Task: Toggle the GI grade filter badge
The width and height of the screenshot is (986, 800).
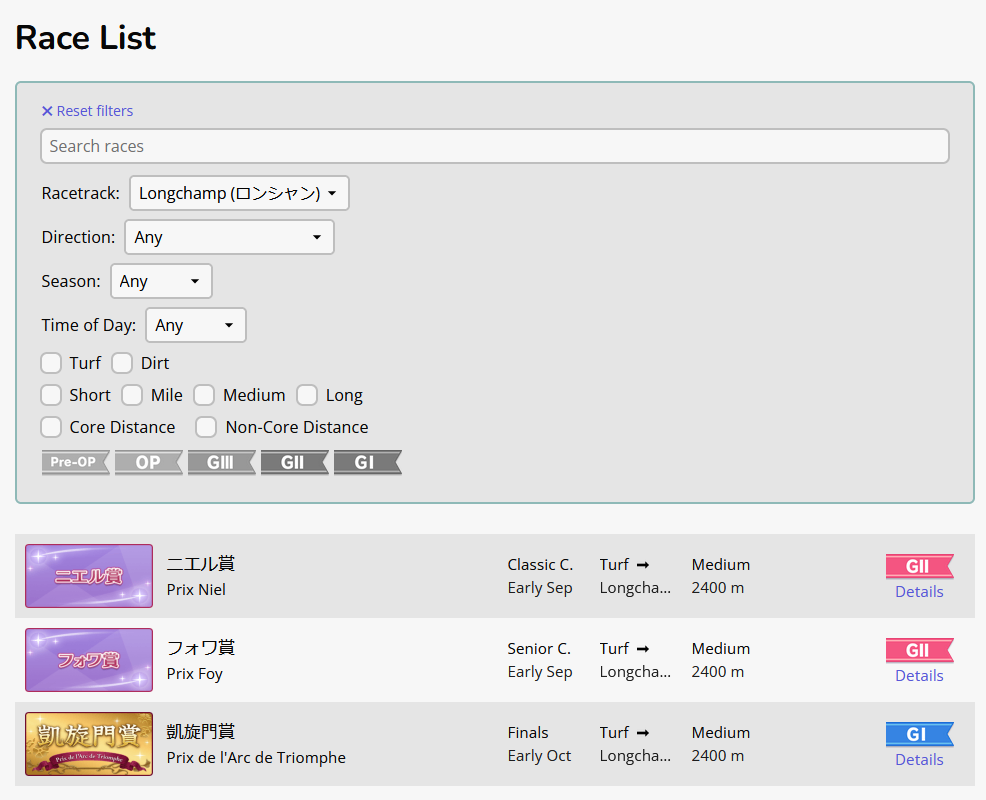Action: click(367, 462)
